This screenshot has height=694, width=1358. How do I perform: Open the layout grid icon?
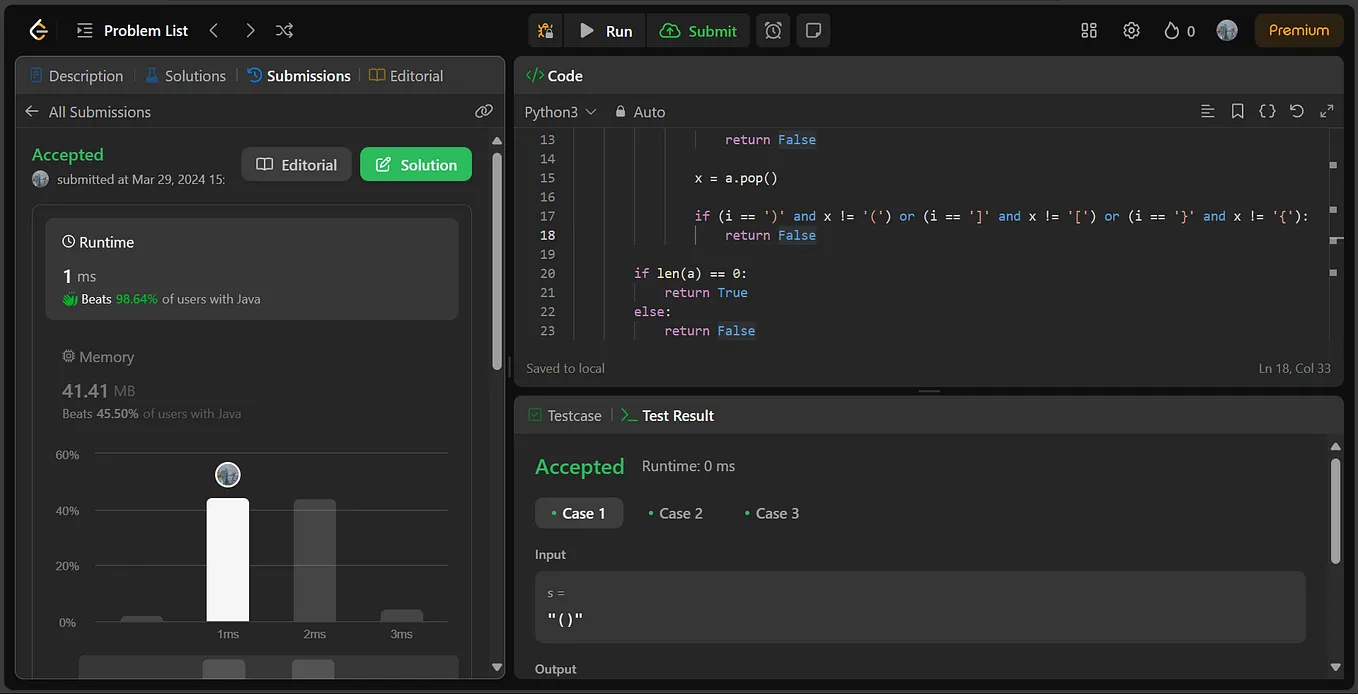tap(1089, 31)
